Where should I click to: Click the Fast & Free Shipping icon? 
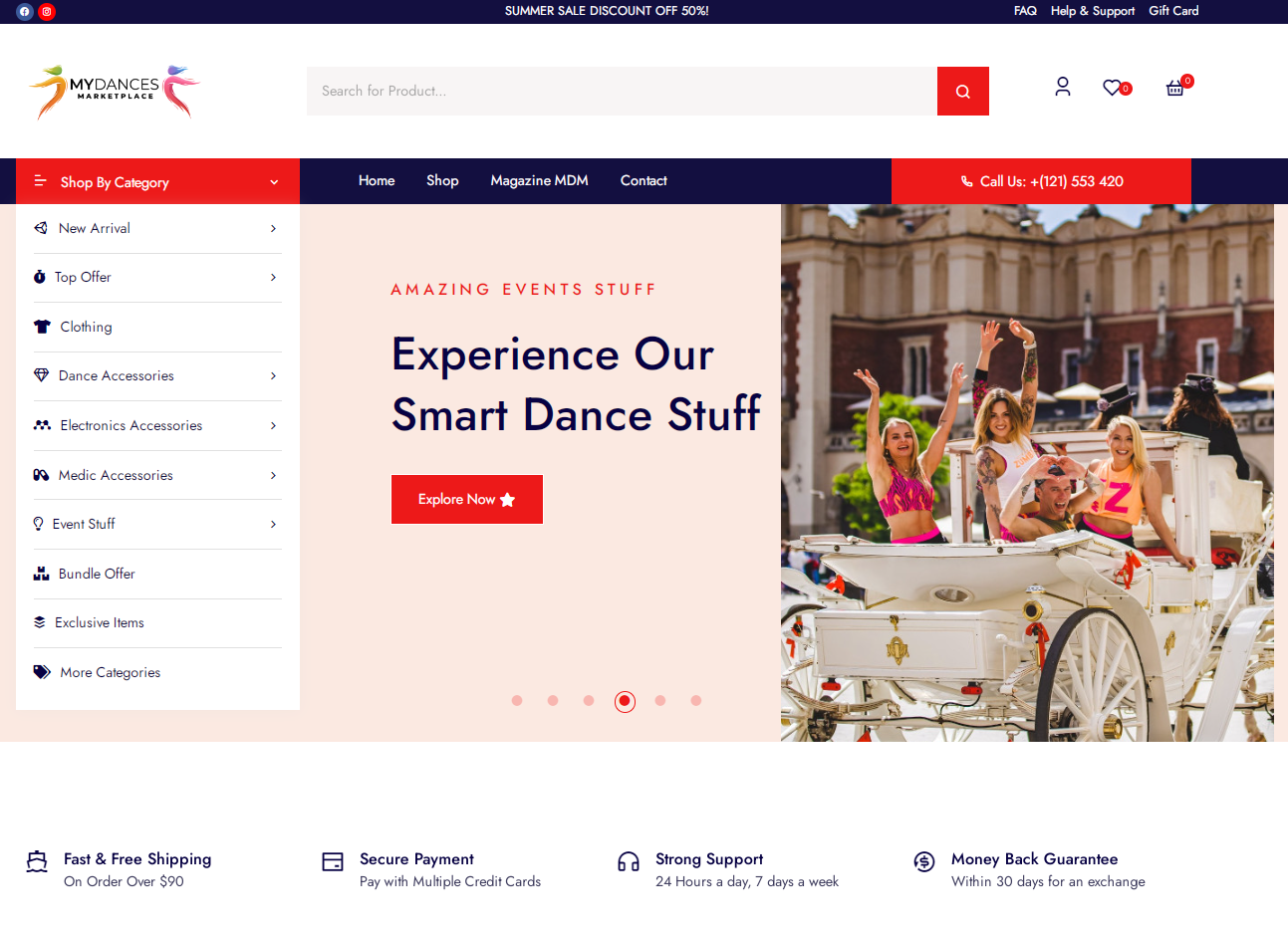tap(37, 861)
